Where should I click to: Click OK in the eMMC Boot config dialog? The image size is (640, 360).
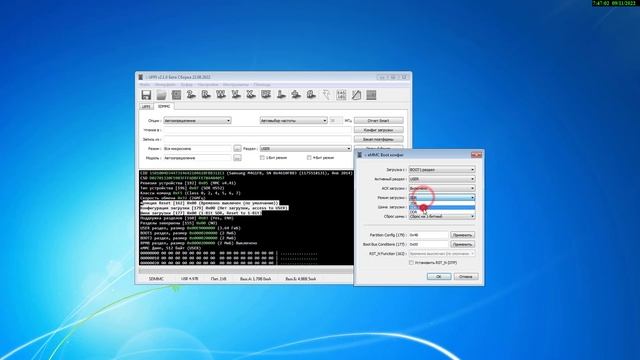(x=439, y=276)
